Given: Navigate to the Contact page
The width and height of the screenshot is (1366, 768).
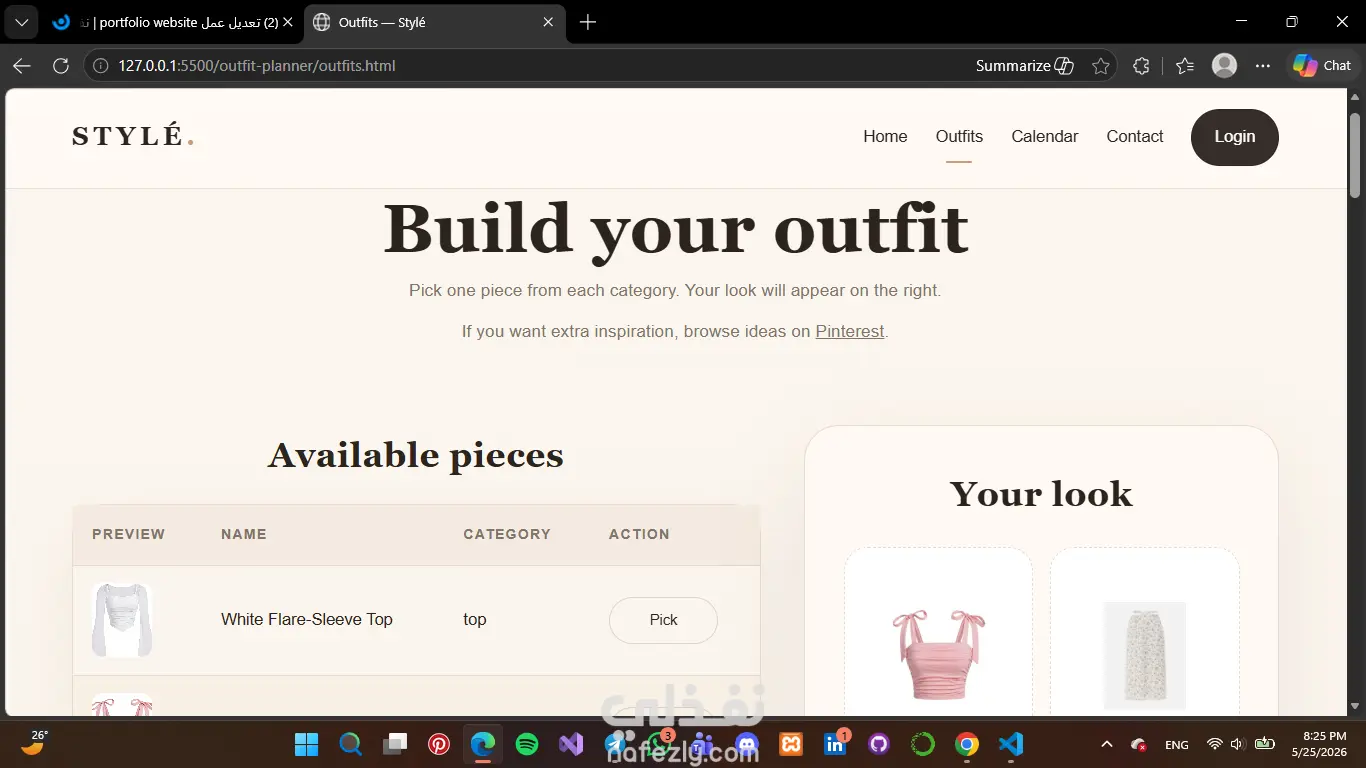Looking at the screenshot, I should [x=1134, y=137].
